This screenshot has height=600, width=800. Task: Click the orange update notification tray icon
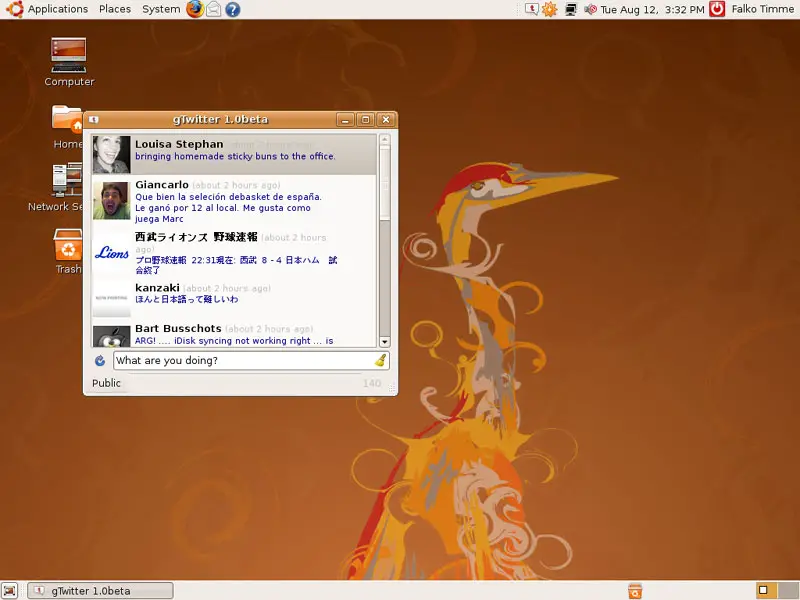[x=549, y=9]
